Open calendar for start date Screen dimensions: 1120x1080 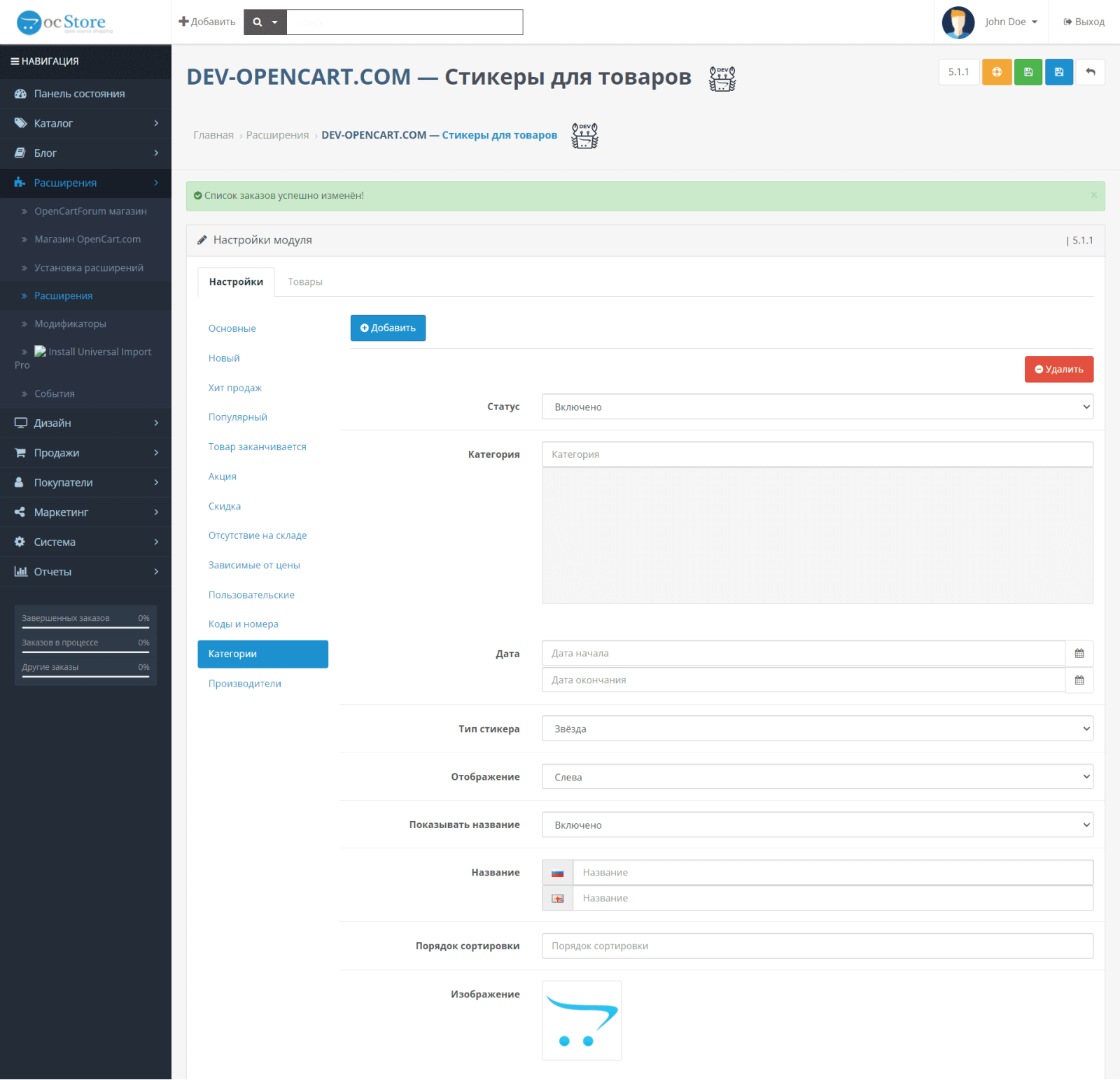pyautogui.click(x=1079, y=653)
